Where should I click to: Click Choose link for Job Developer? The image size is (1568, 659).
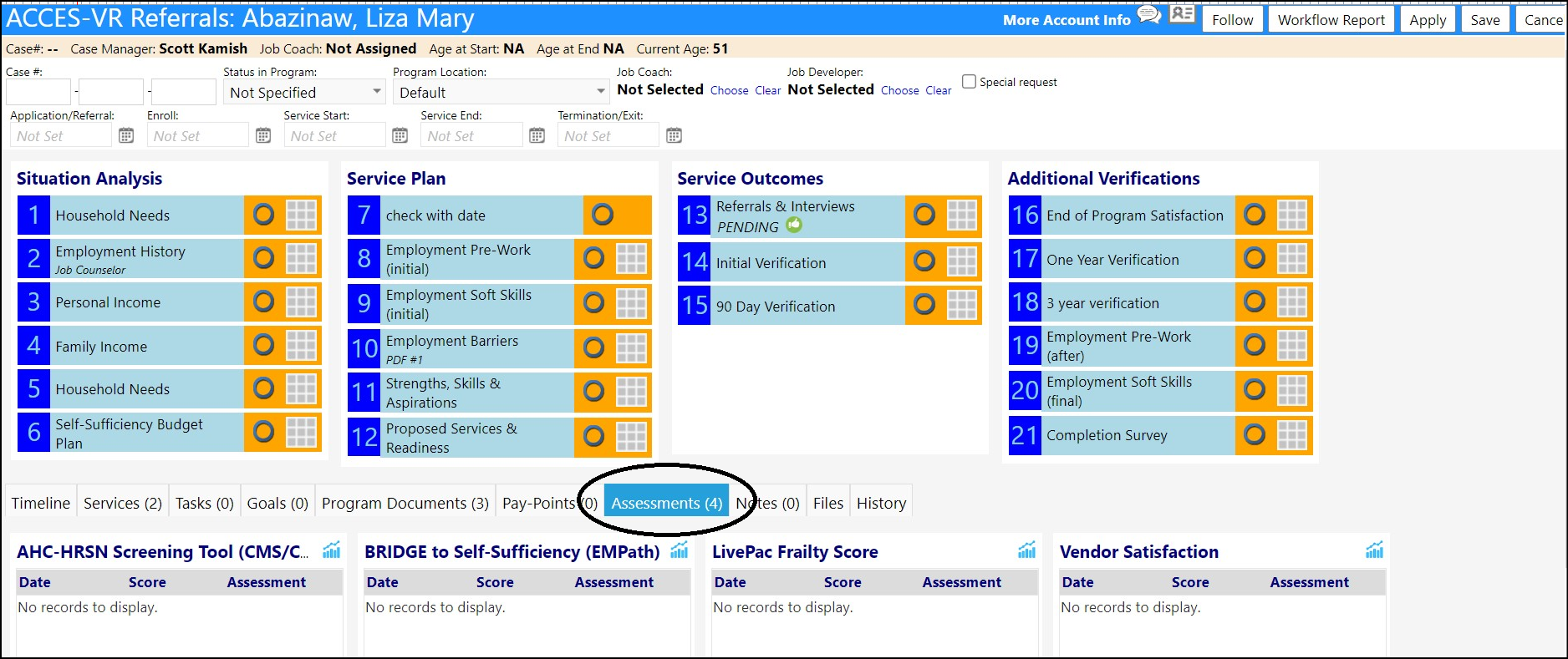click(900, 90)
